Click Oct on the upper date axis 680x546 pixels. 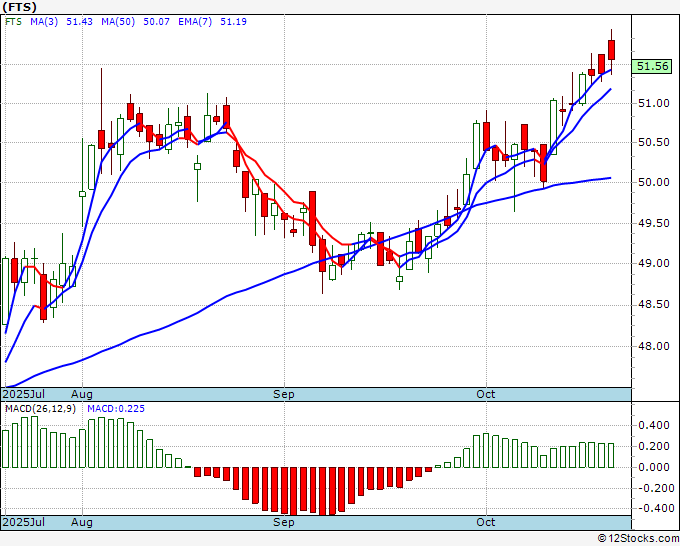coord(485,394)
